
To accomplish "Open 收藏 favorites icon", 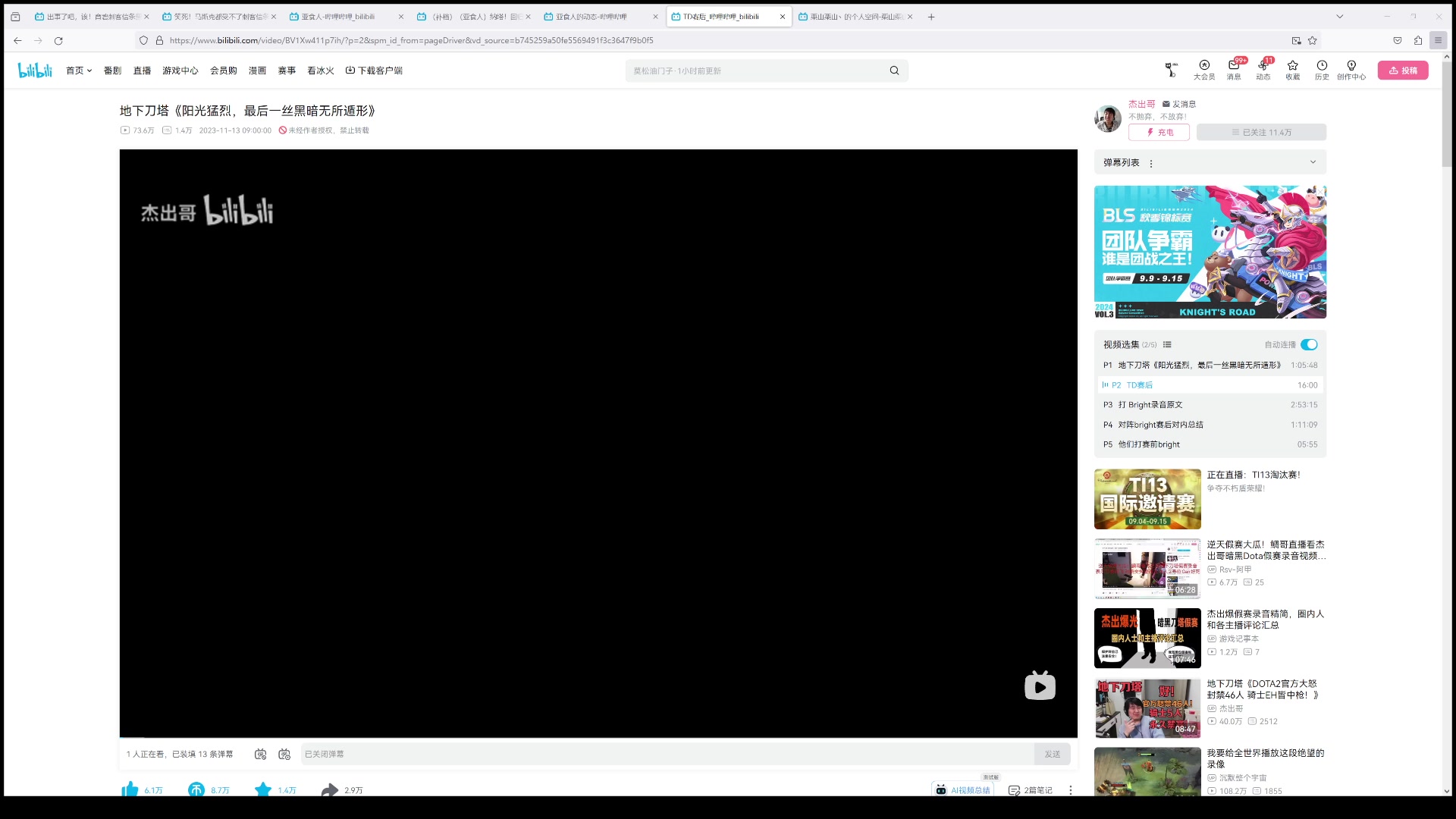I will [1292, 70].
